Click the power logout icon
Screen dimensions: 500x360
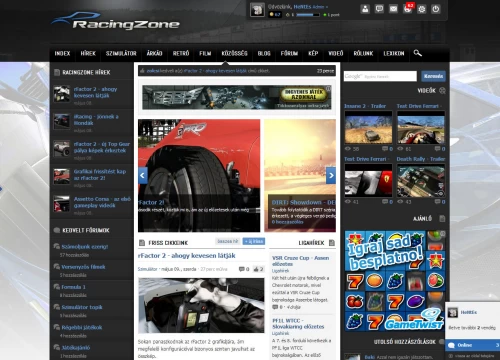click(436, 9)
